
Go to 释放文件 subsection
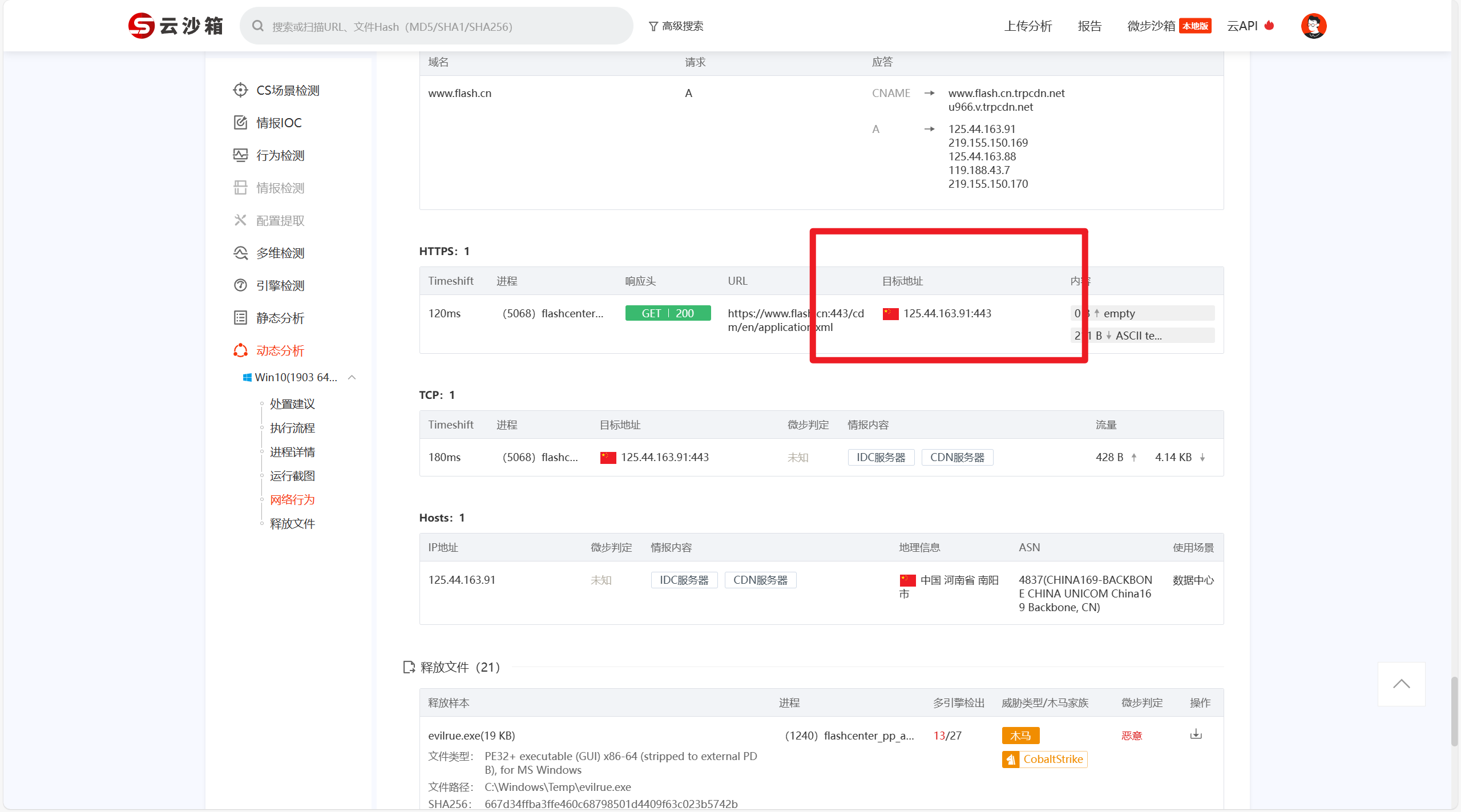292,524
